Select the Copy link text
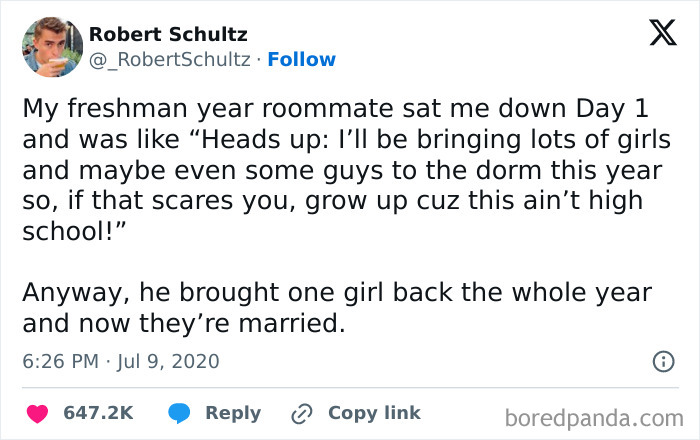 tap(374, 413)
